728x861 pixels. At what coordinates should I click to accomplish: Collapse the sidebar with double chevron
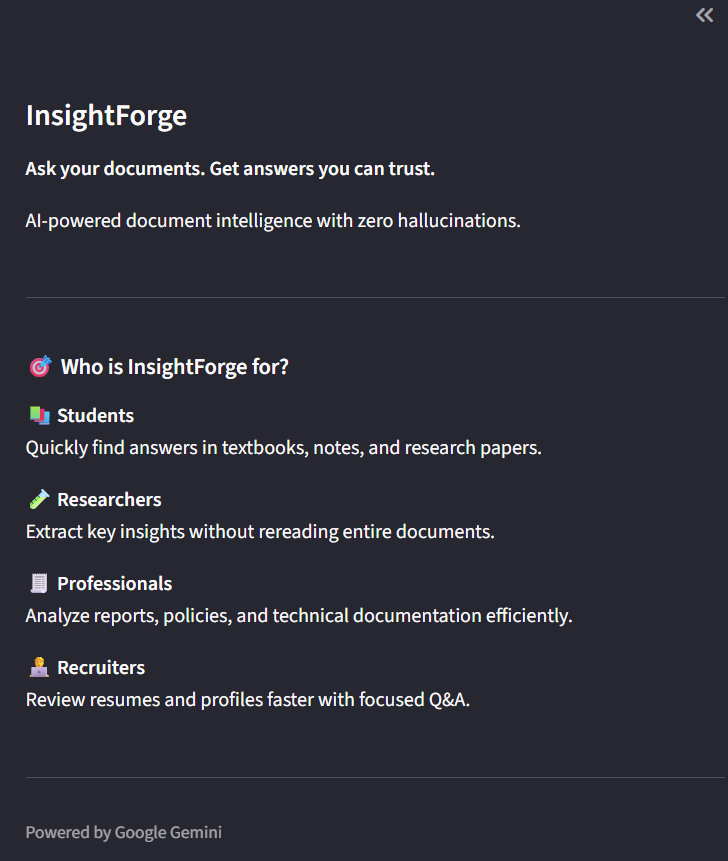(704, 15)
